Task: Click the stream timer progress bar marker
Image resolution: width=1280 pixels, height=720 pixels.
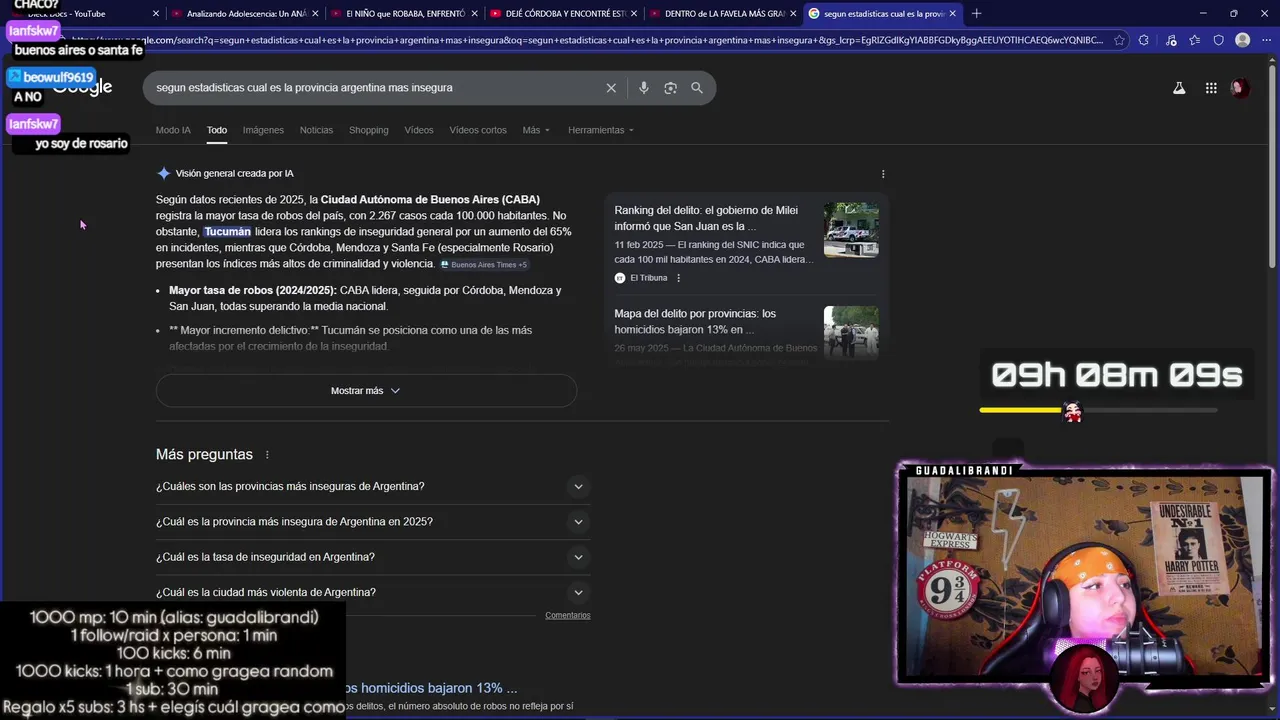Action: point(1072,411)
